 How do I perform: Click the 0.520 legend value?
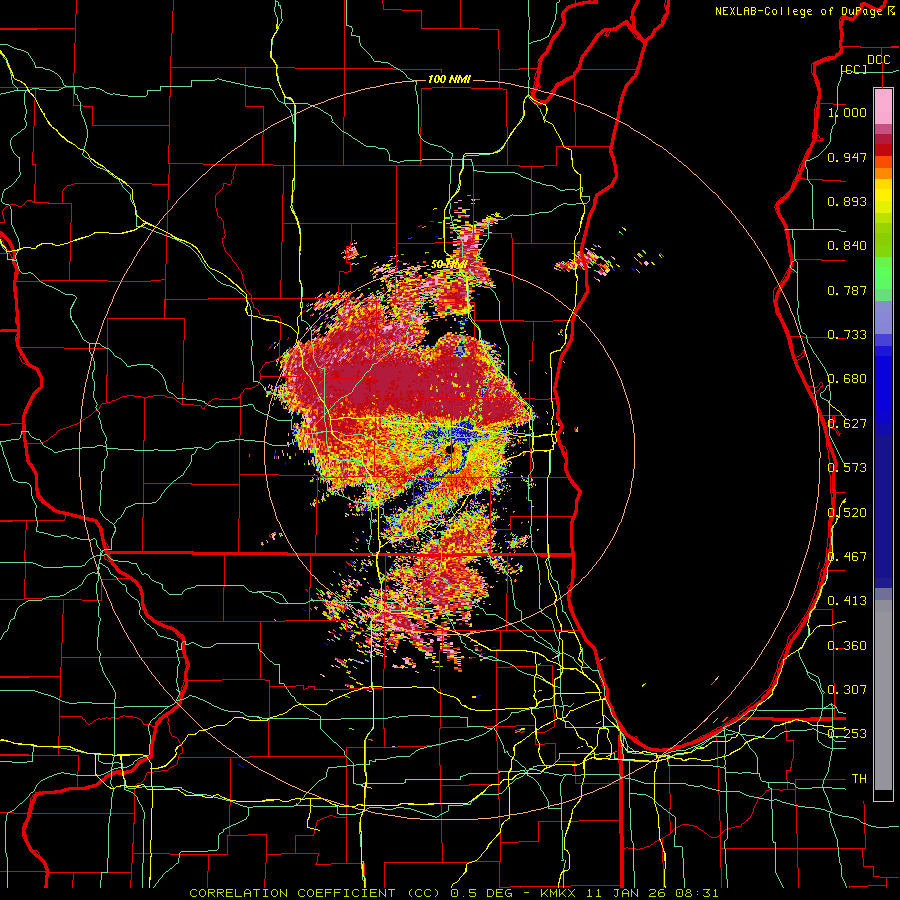tap(847, 512)
